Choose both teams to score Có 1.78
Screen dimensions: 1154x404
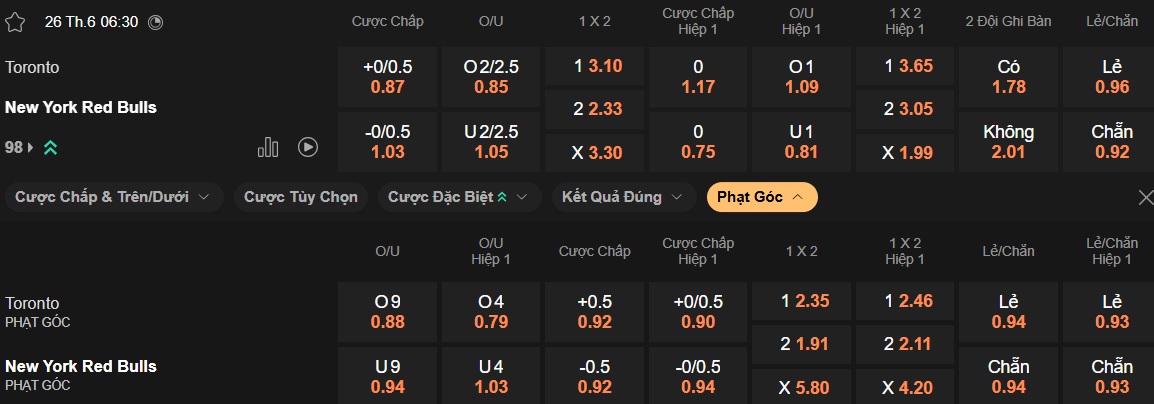1009,77
